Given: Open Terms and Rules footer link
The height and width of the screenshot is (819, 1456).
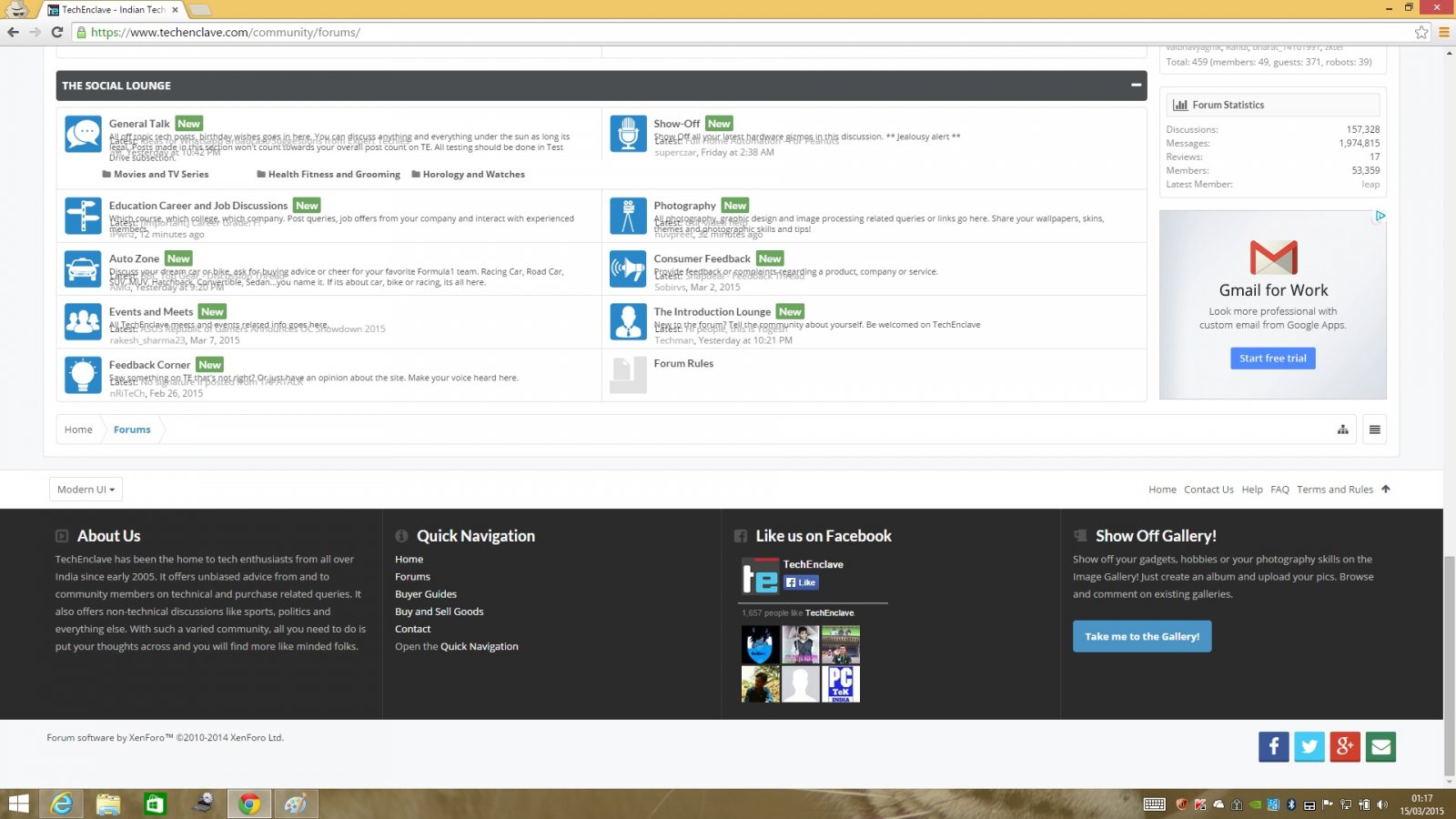Looking at the screenshot, I should tap(1335, 490).
